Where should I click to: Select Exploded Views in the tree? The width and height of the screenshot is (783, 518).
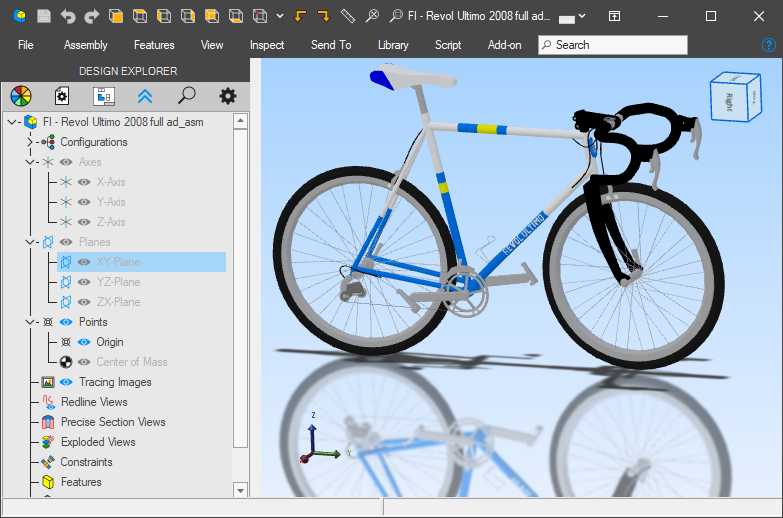[x=98, y=442]
